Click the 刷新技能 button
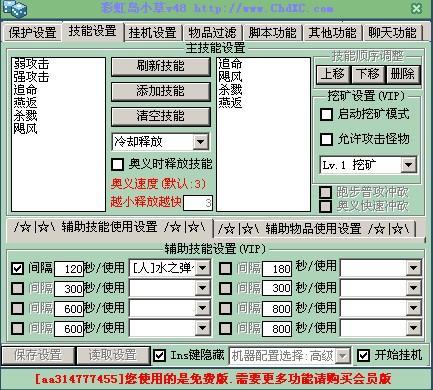 click(x=161, y=66)
